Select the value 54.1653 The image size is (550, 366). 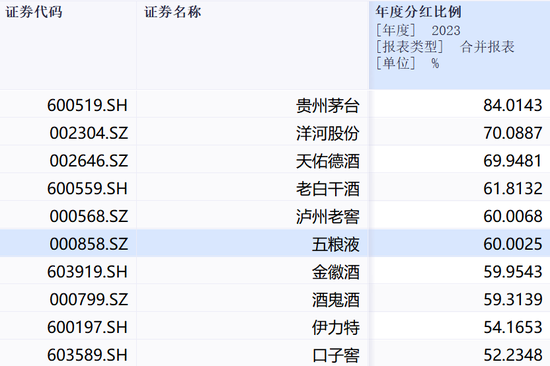tap(513, 327)
